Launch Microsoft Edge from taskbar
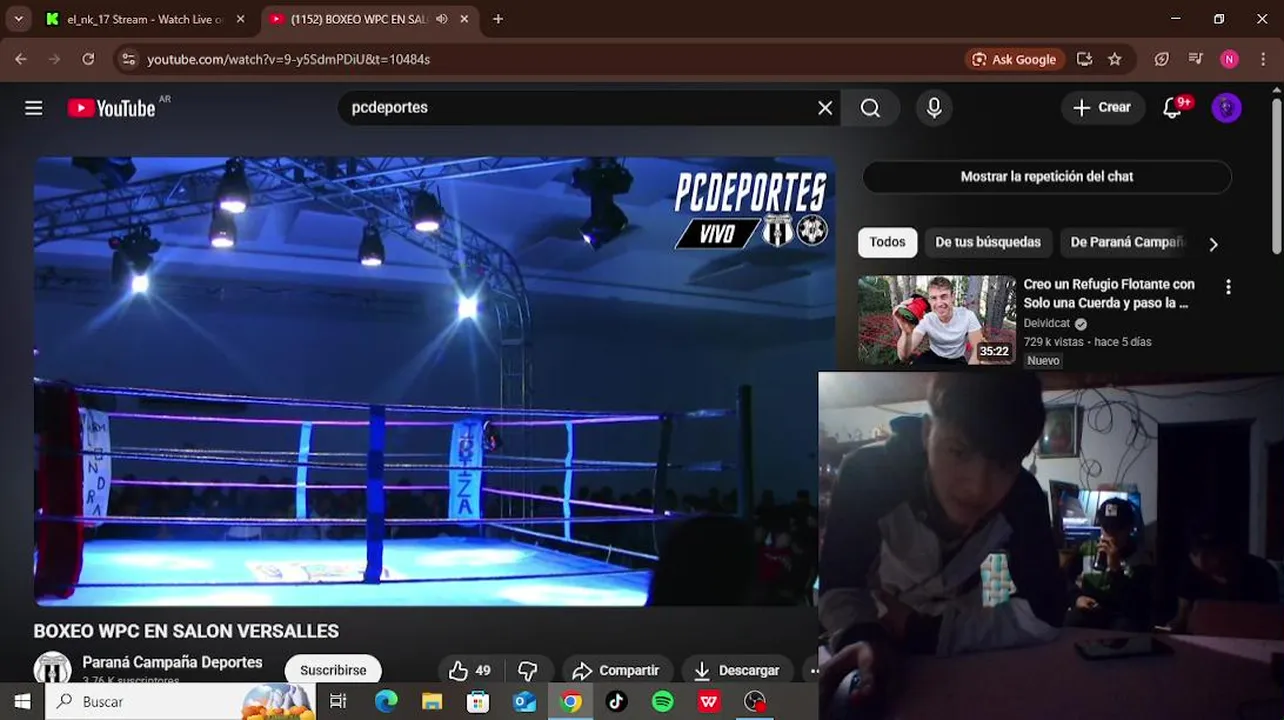The width and height of the screenshot is (1284, 720). point(385,701)
